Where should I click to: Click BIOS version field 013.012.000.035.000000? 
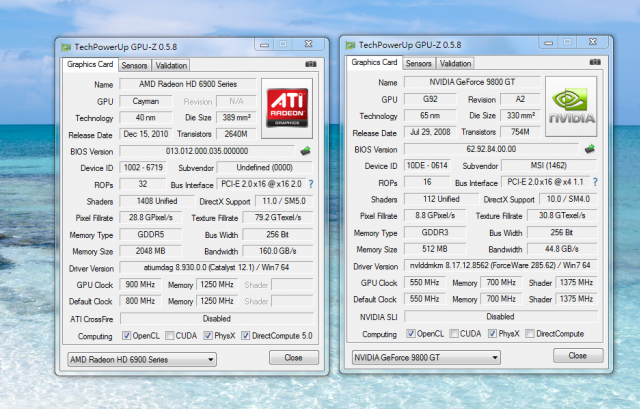point(207,151)
